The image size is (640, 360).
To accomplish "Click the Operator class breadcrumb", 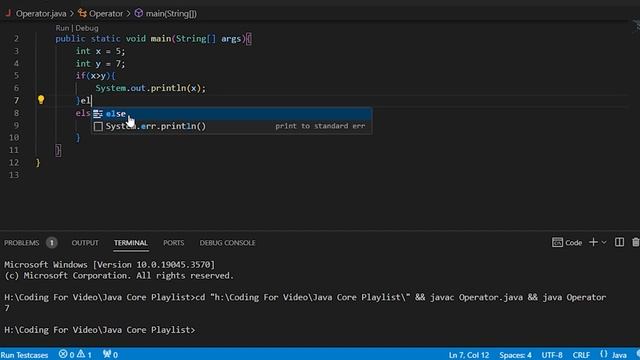I will (106, 13).
